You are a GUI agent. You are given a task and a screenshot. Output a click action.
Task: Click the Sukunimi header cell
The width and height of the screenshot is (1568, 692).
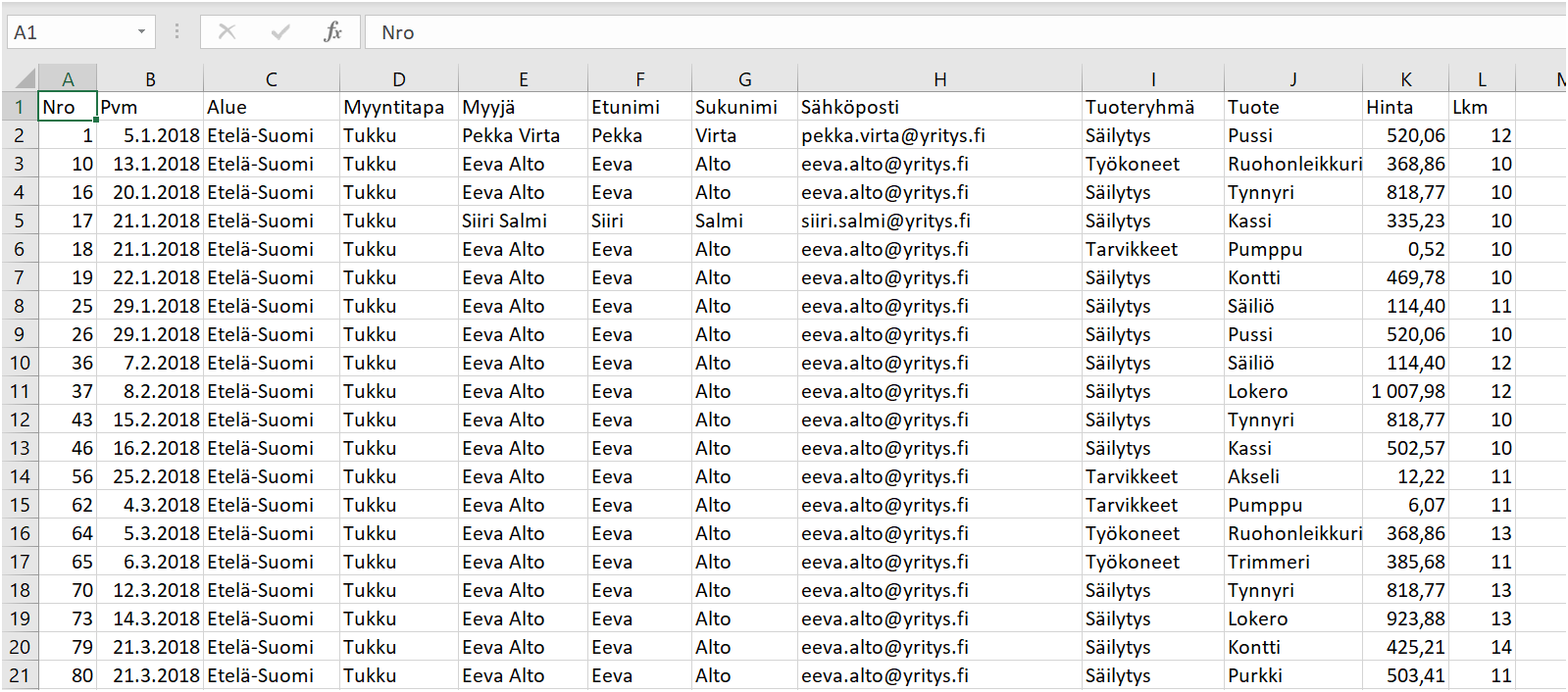[x=745, y=107]
